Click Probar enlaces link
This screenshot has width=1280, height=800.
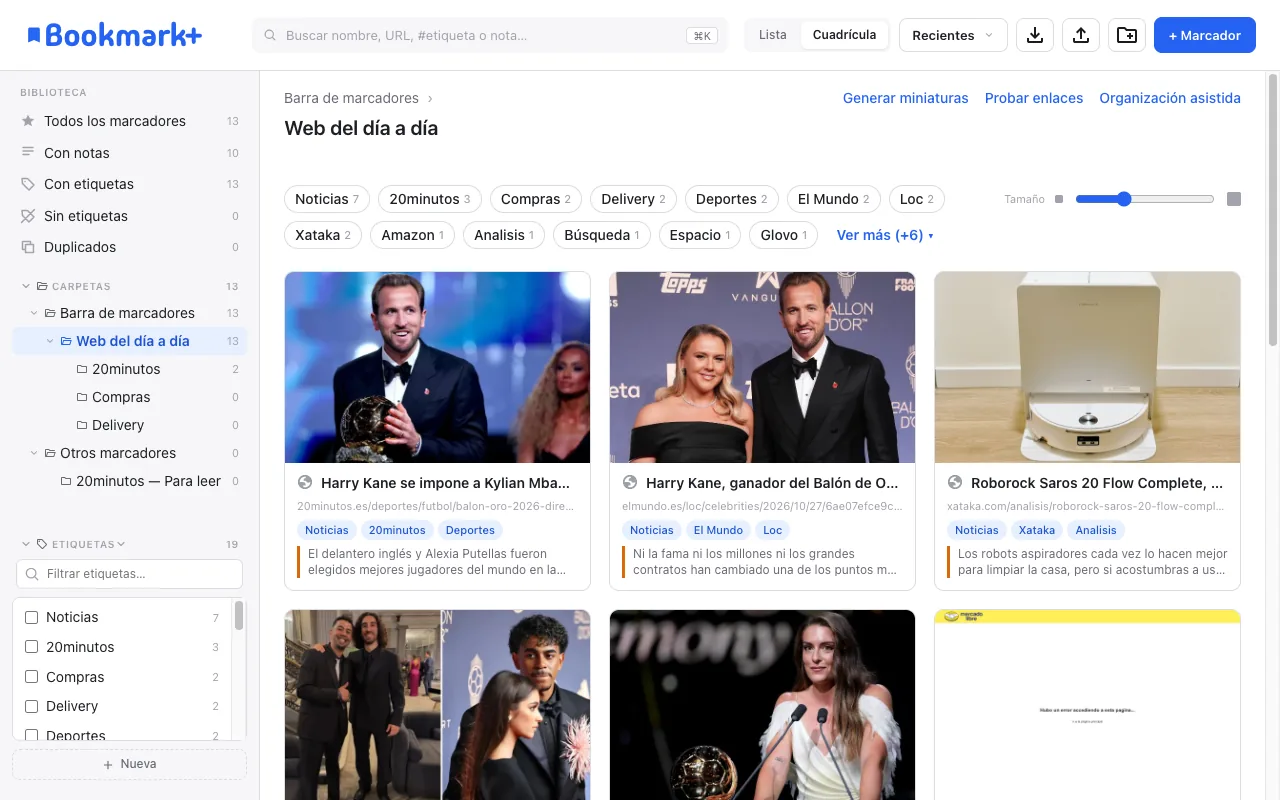click(1034, 98)
